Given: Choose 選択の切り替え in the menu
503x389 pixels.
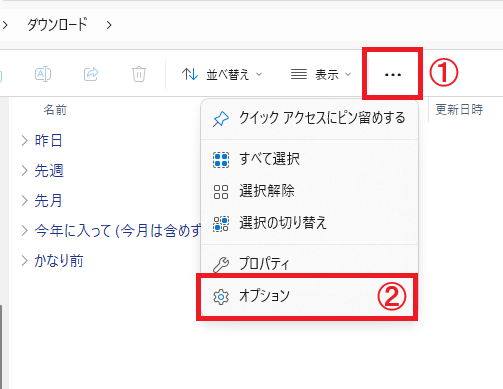Looking at the screenshot, I should coord(309,223).
